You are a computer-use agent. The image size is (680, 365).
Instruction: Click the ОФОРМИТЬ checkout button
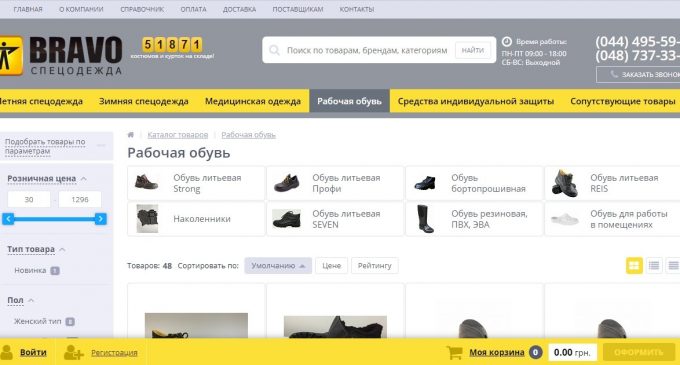click(x=639, y=352)
